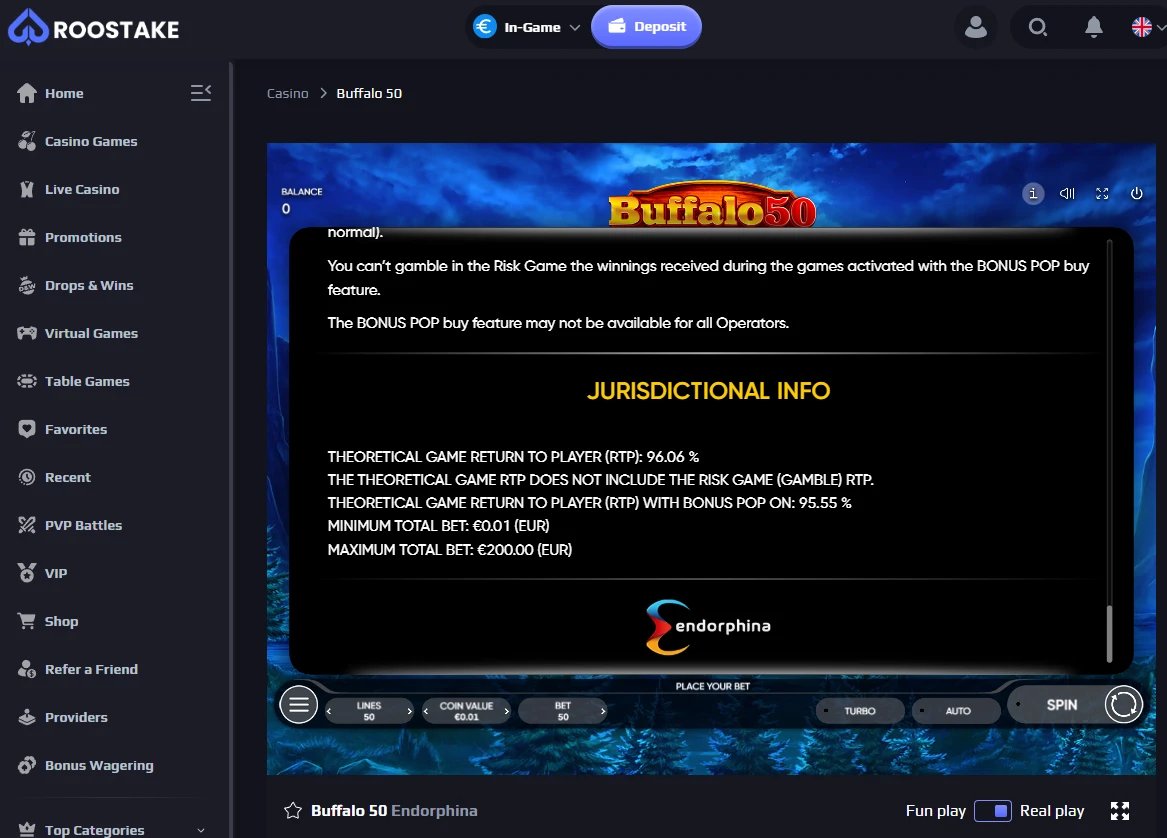
Task: Increase the coin value
Action: tap(506, 711)
